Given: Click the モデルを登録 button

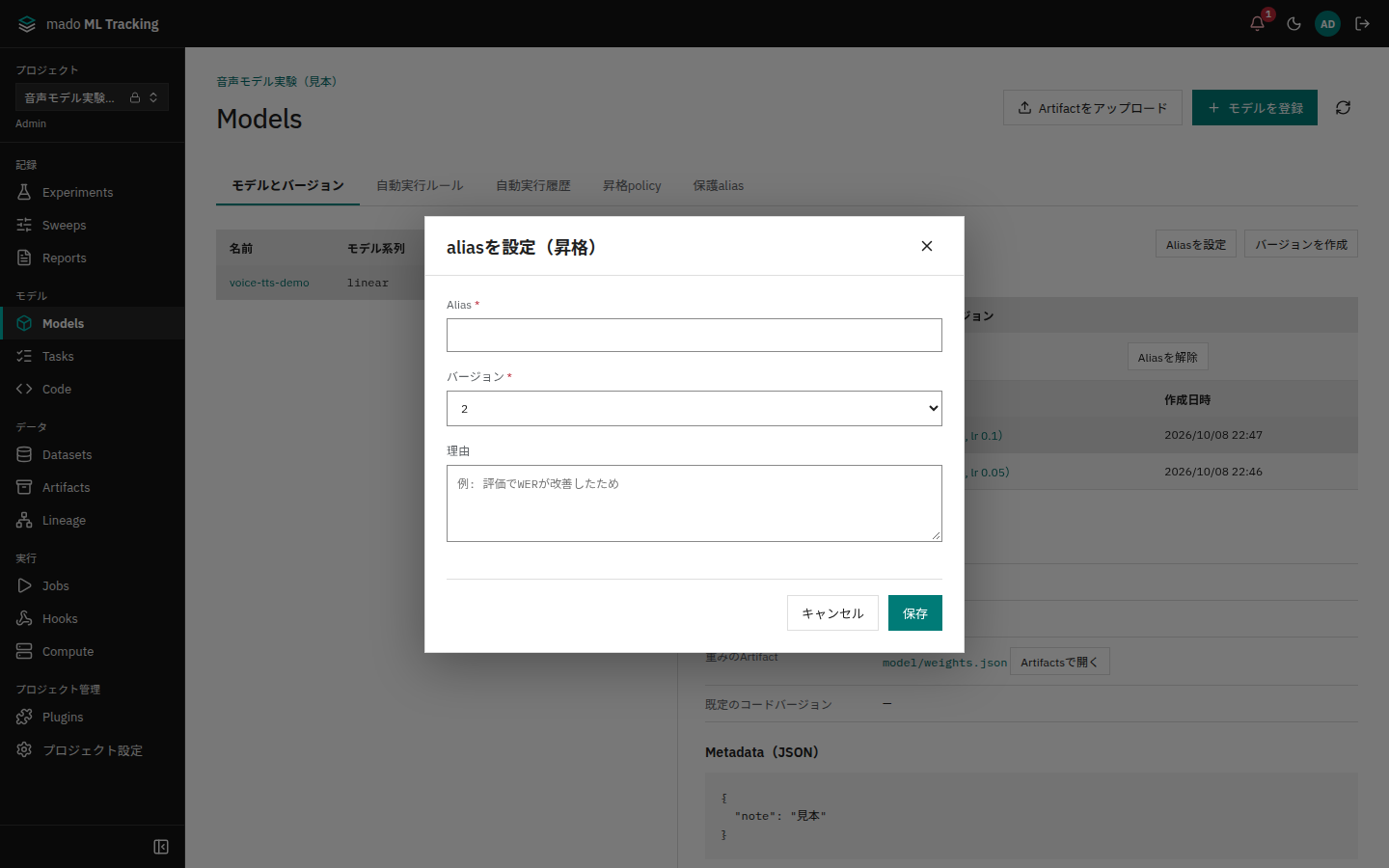Looking at the screenshot, I should coord(1255,108).
